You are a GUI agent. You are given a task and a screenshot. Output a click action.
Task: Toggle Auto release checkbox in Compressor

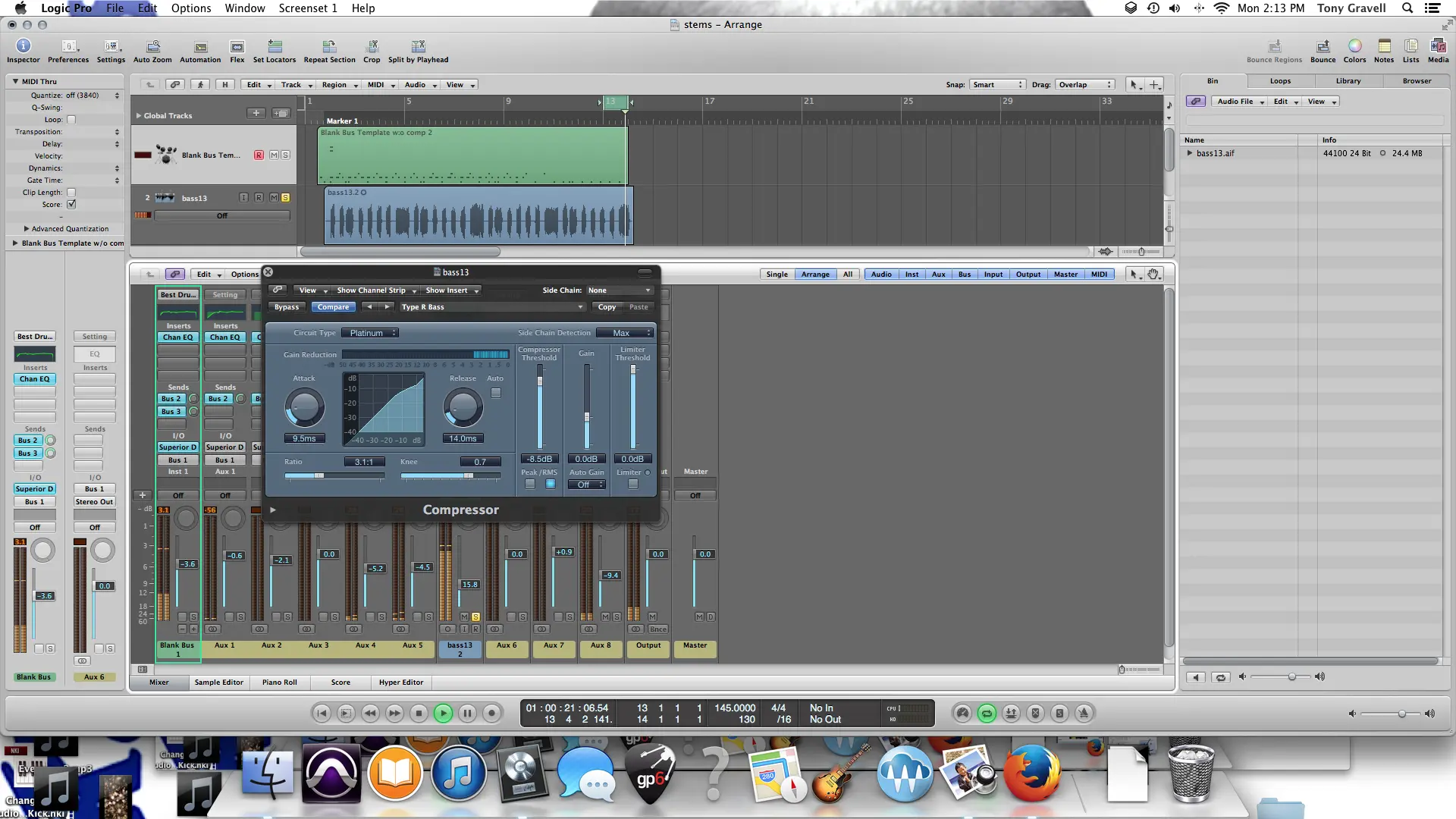pyautogui.click(x=496, y=393)
